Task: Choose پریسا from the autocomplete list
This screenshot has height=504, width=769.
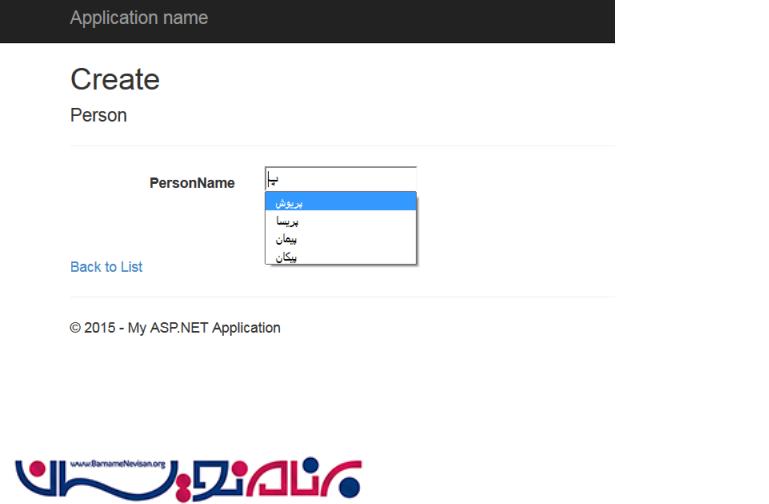Action: pos(340,220)
